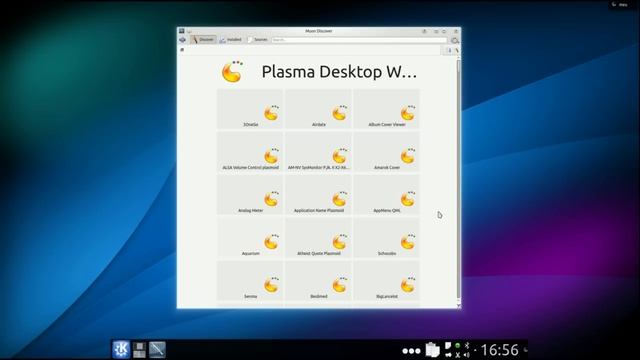The width and height of the screenshot is (640, 360).
Task: Click the crescent icon on Airdata card
Action: [340, 113]
